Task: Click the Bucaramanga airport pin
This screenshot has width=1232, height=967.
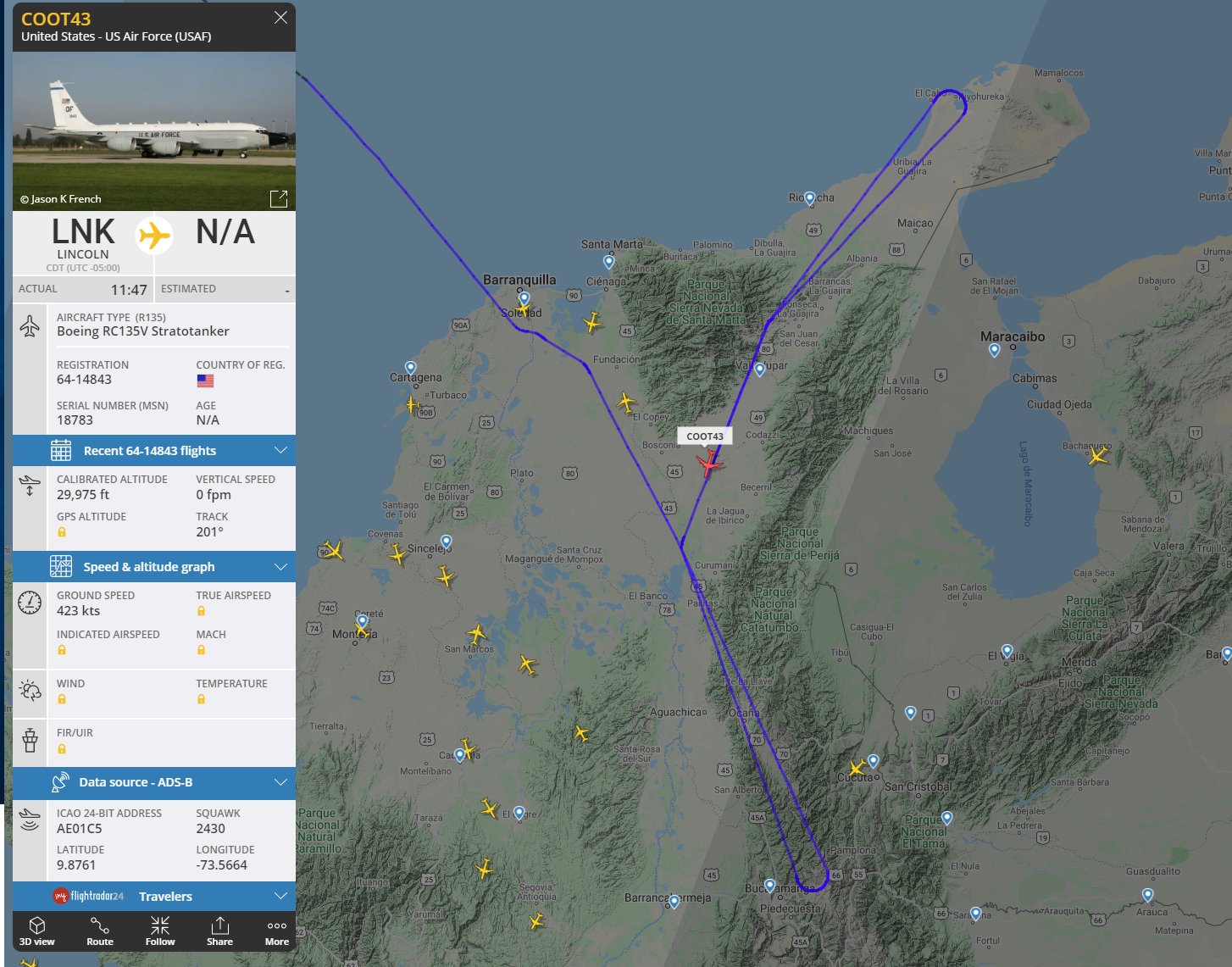Action: [769, 886]
